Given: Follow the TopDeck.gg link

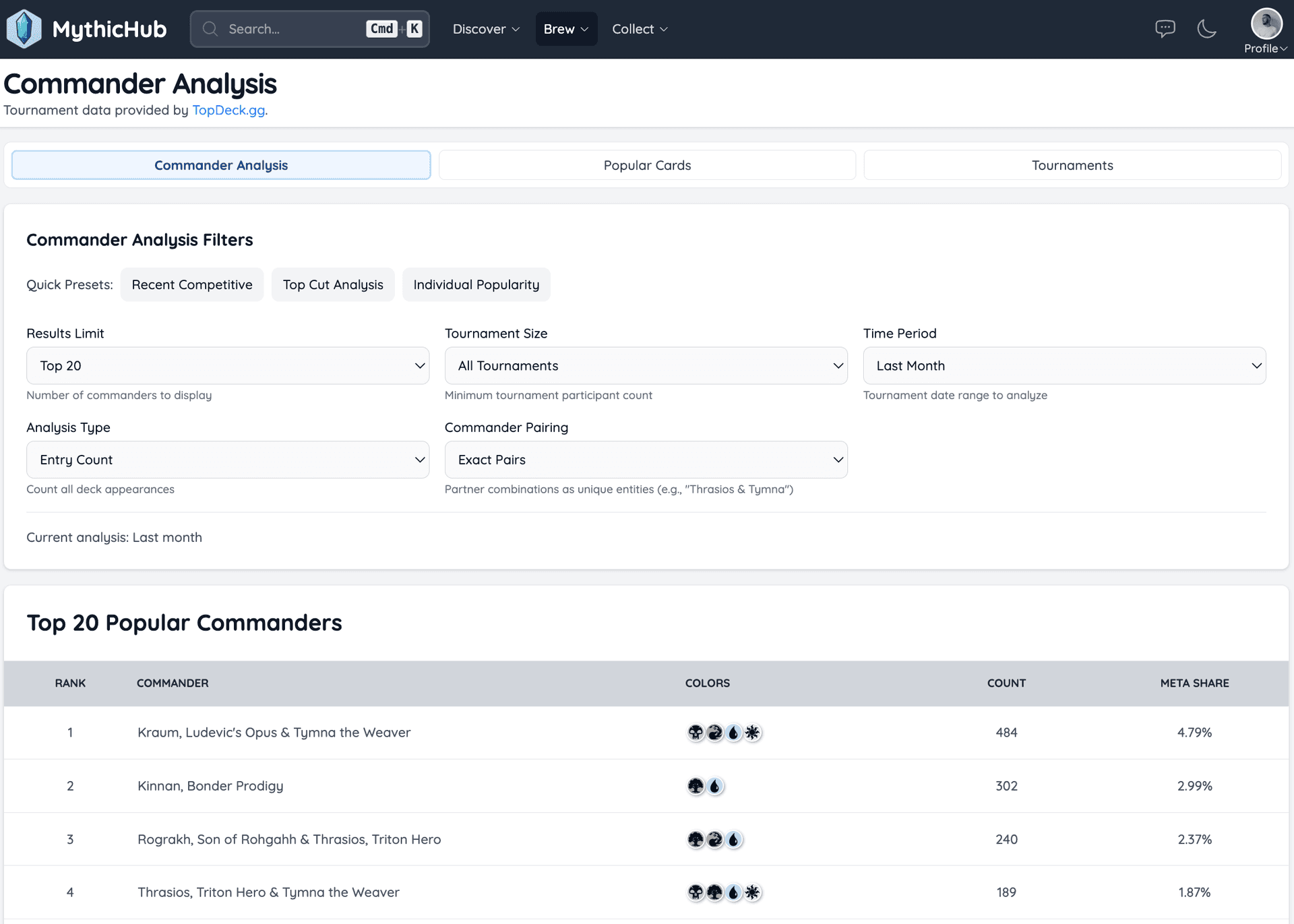Looking at the screenshot, I should pos(228,110).
